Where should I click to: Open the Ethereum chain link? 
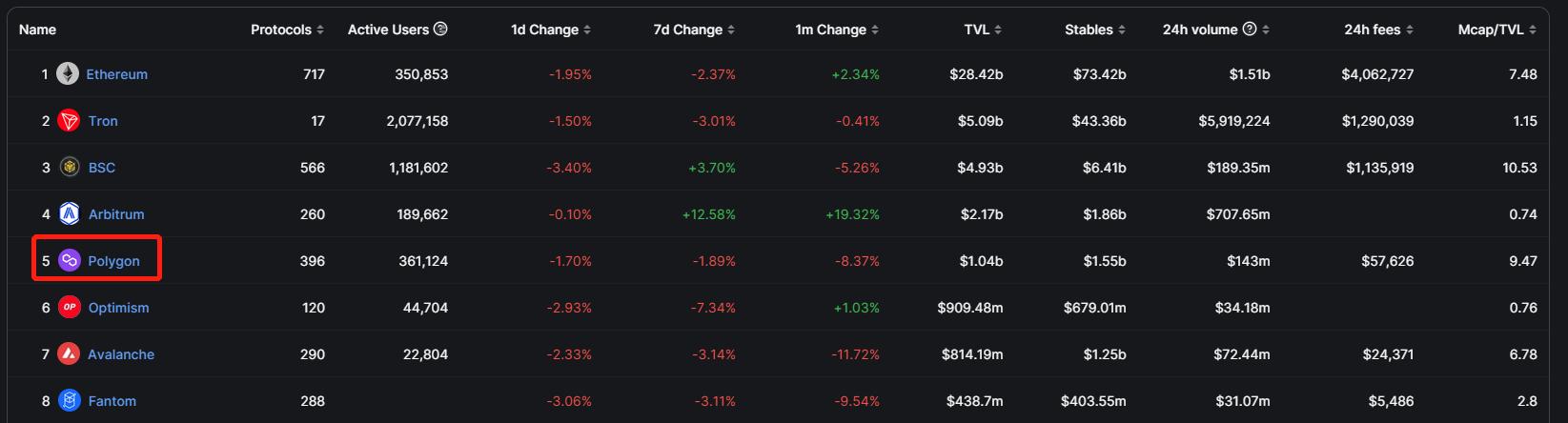(116, 74)
